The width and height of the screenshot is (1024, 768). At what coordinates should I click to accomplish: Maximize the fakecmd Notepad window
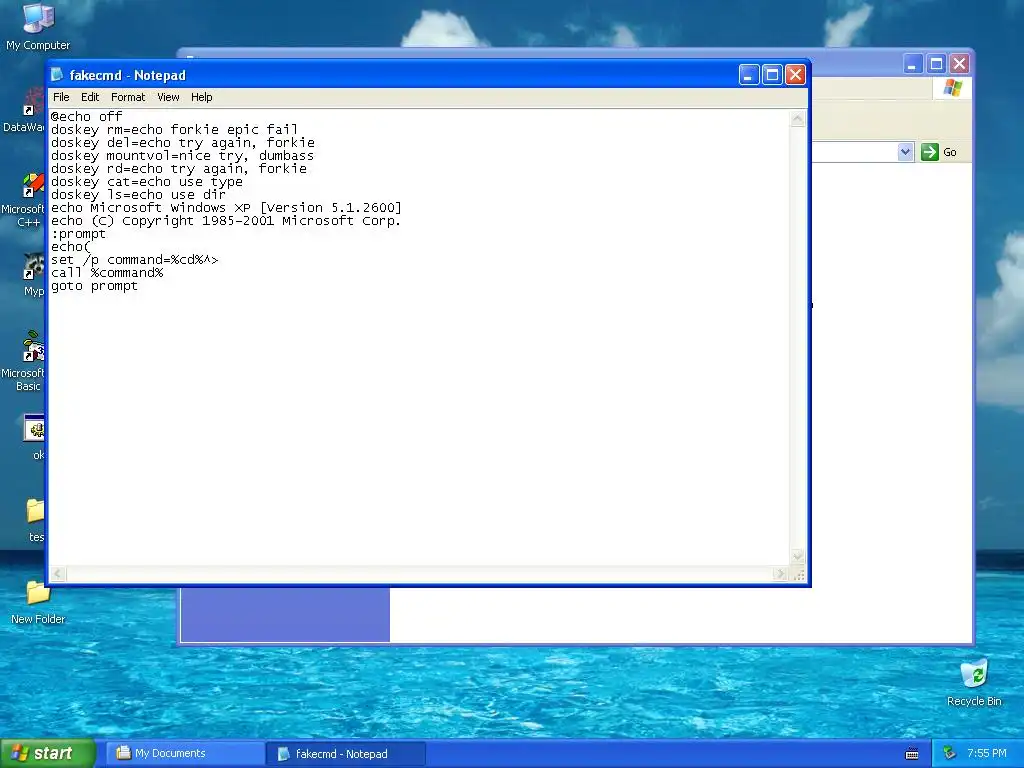pos(772,75)
